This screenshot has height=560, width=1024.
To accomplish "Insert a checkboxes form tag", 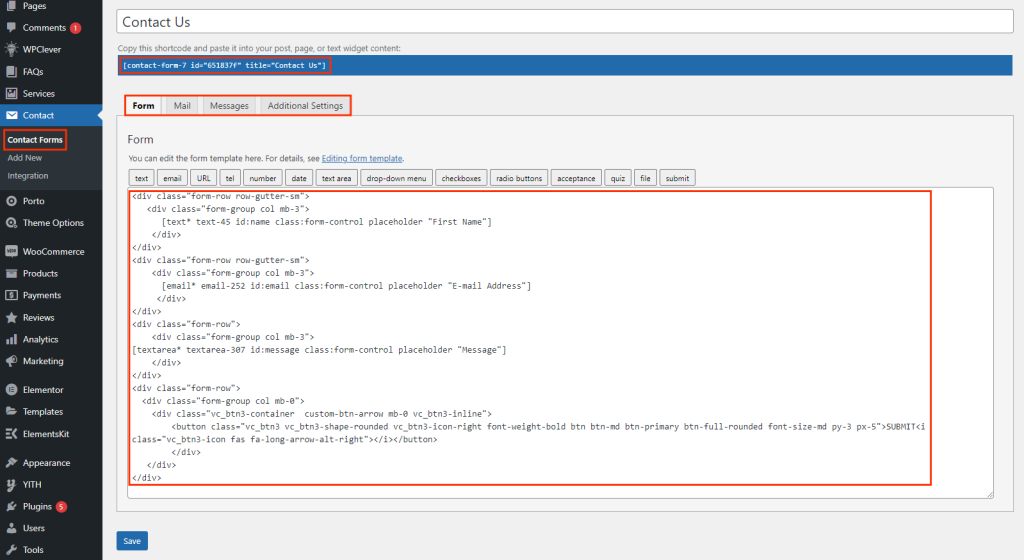I will 461,178.
